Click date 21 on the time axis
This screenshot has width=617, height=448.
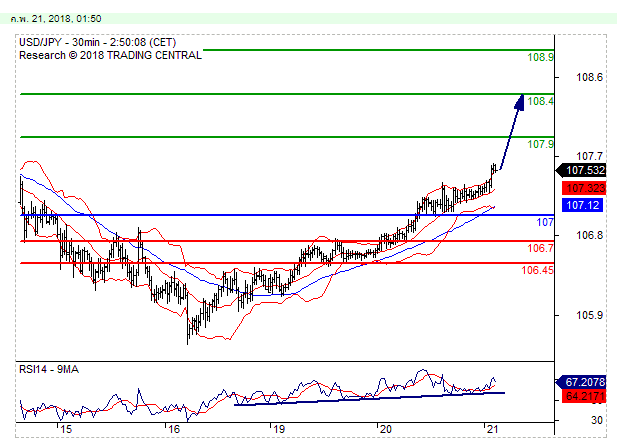coord(493,429)
